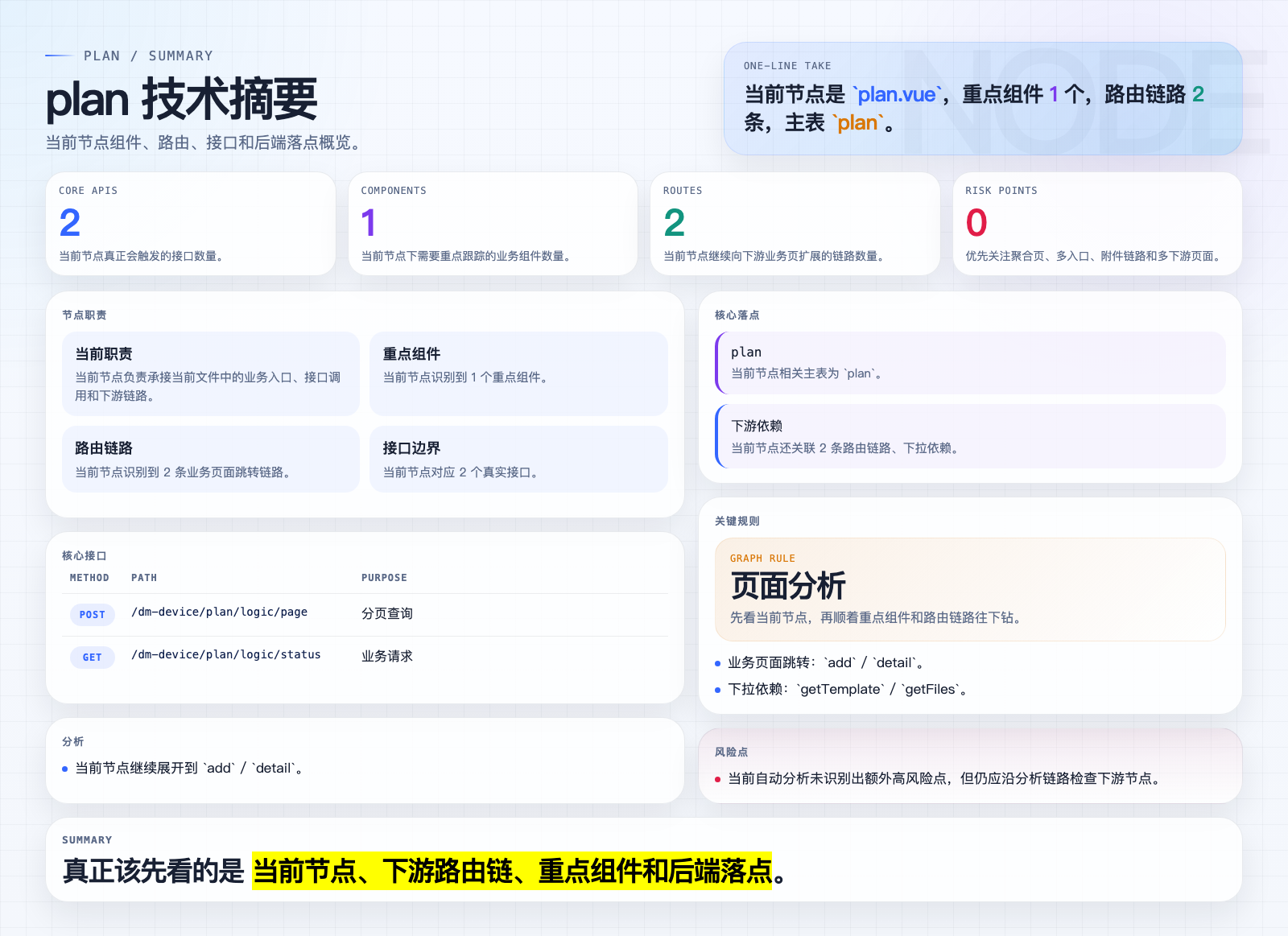The image size is (1288, 936).
Task: Open the RISK POINTS stat card
Action: tap(1097, 224)
